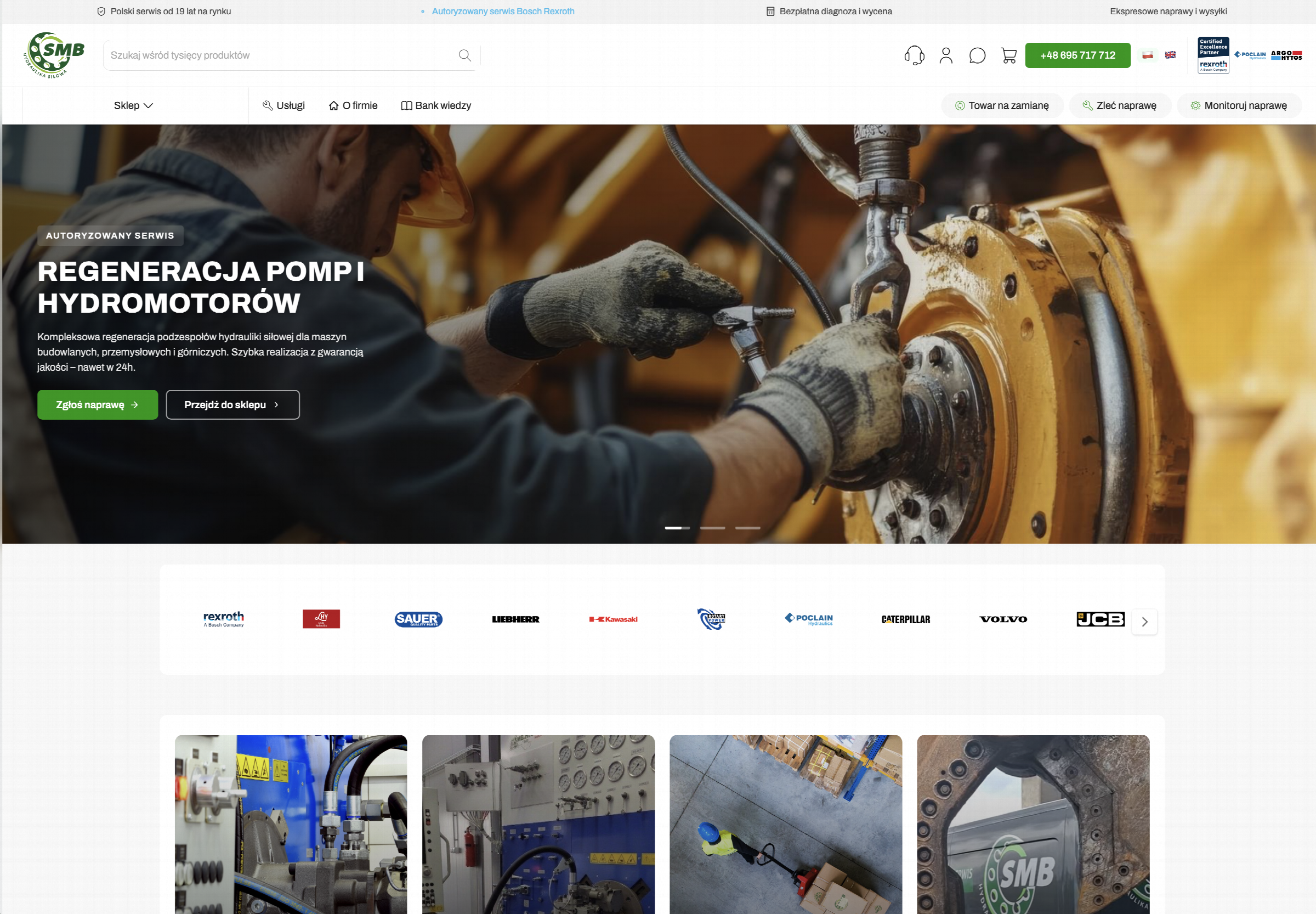Select the Sauer brand logo in carousel

[418, 619]
